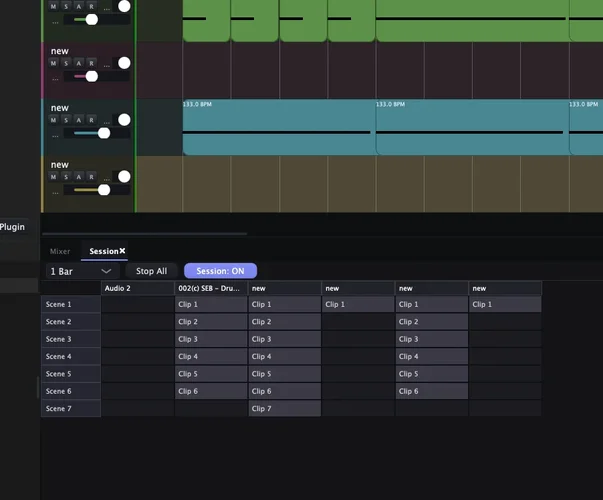The image size is (603, 500).
Task: Toggle the A button on pink 'new' track
Action: (79, 63)
